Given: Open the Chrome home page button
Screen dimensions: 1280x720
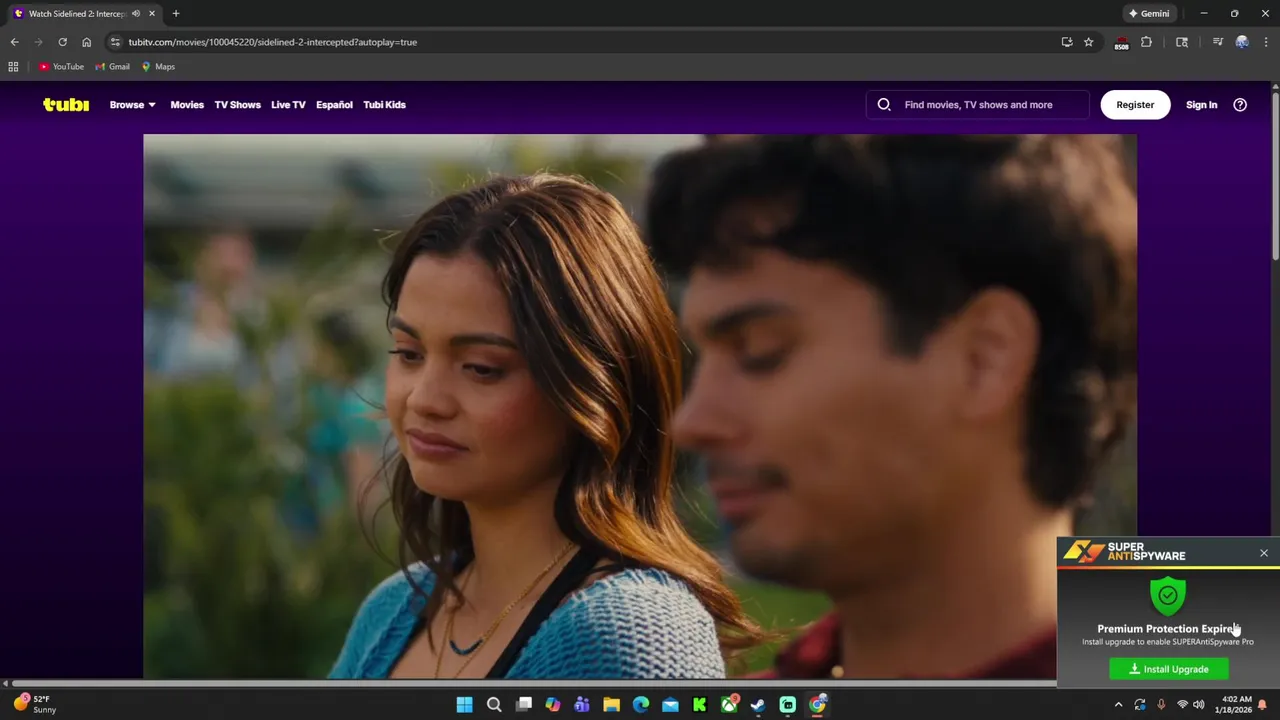Looking at the screenshot, I should 86,42.
